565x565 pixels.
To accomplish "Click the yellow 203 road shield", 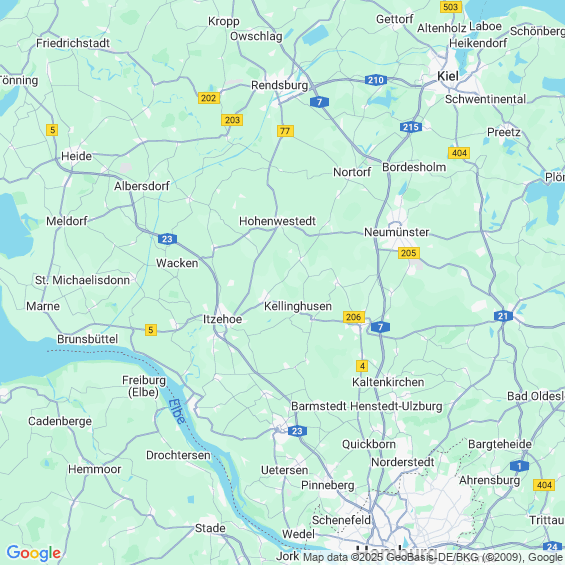I will coord(232,120).
